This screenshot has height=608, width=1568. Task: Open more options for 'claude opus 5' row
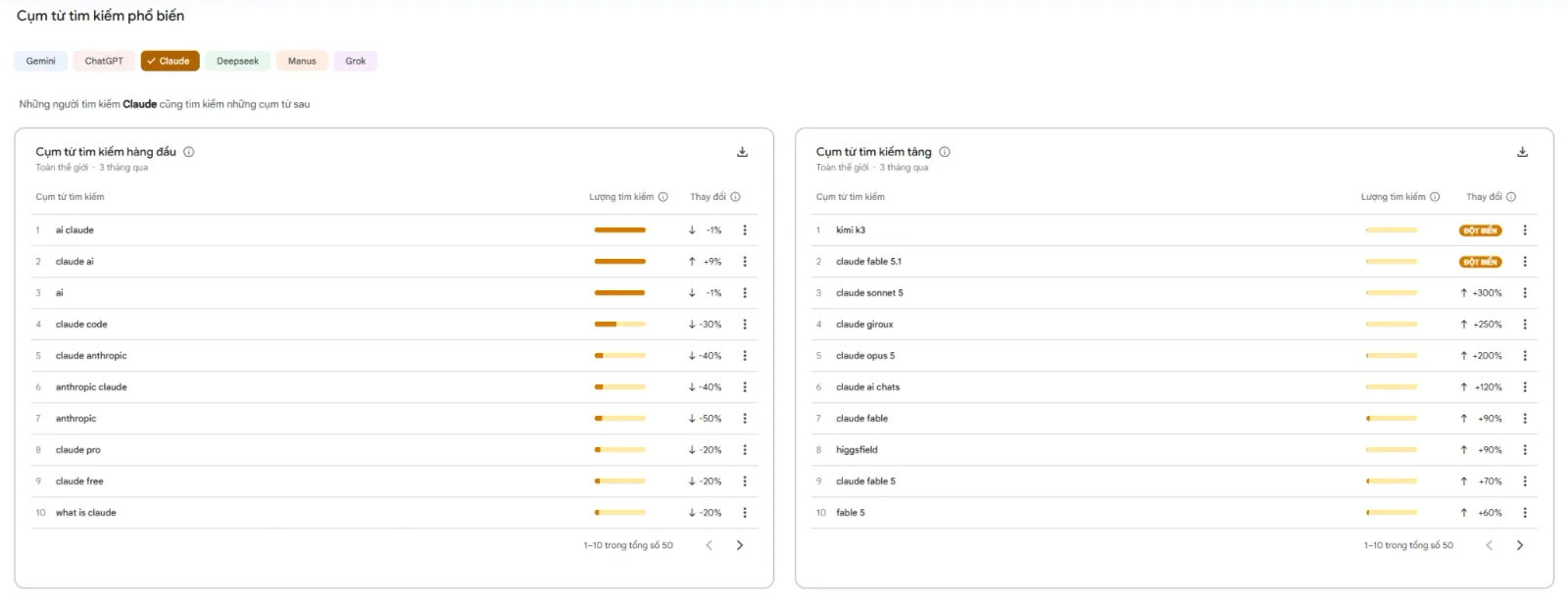coord(1525,356)
